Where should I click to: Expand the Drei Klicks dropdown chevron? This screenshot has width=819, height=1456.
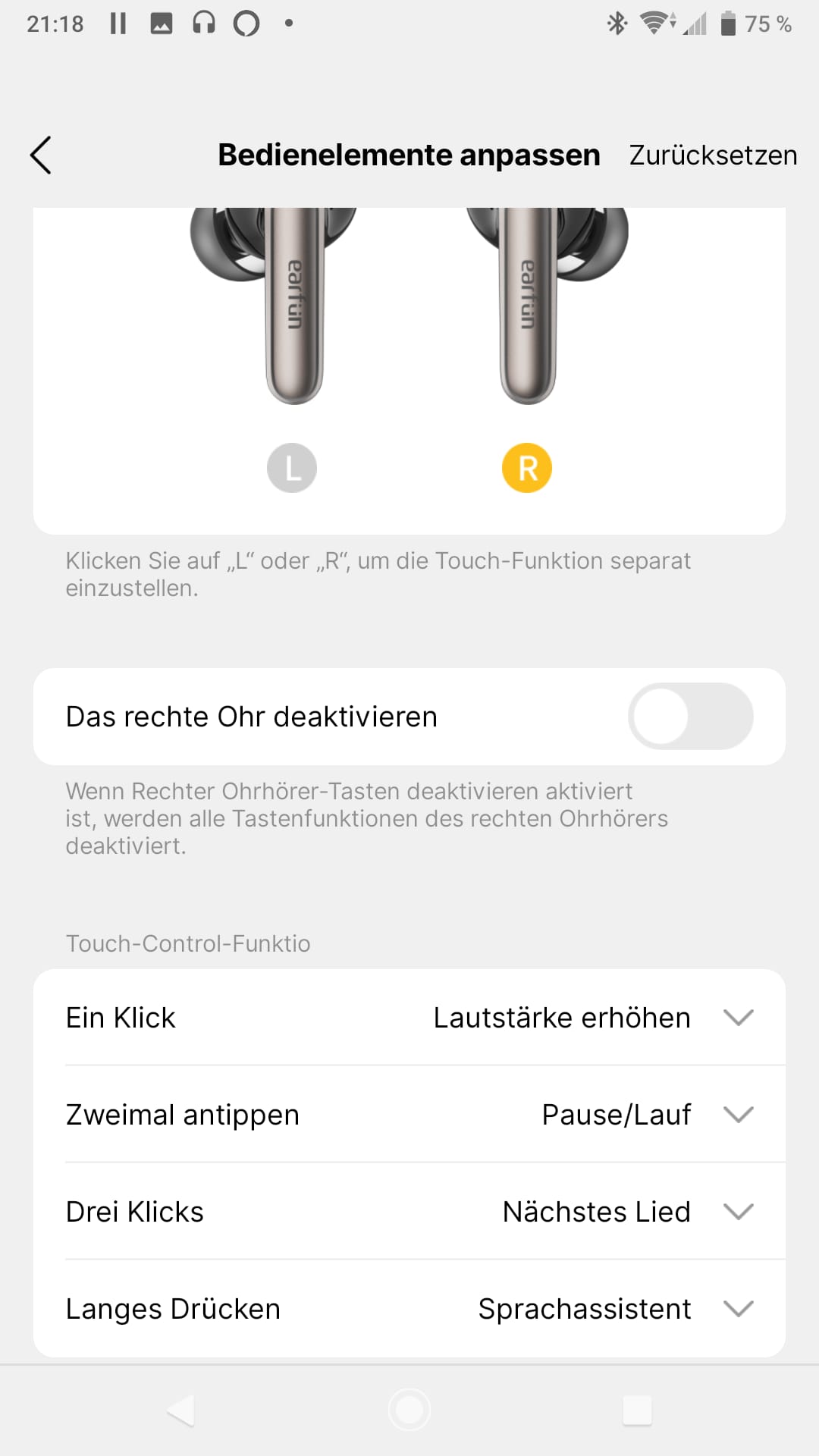click(x=738, y=1212)
